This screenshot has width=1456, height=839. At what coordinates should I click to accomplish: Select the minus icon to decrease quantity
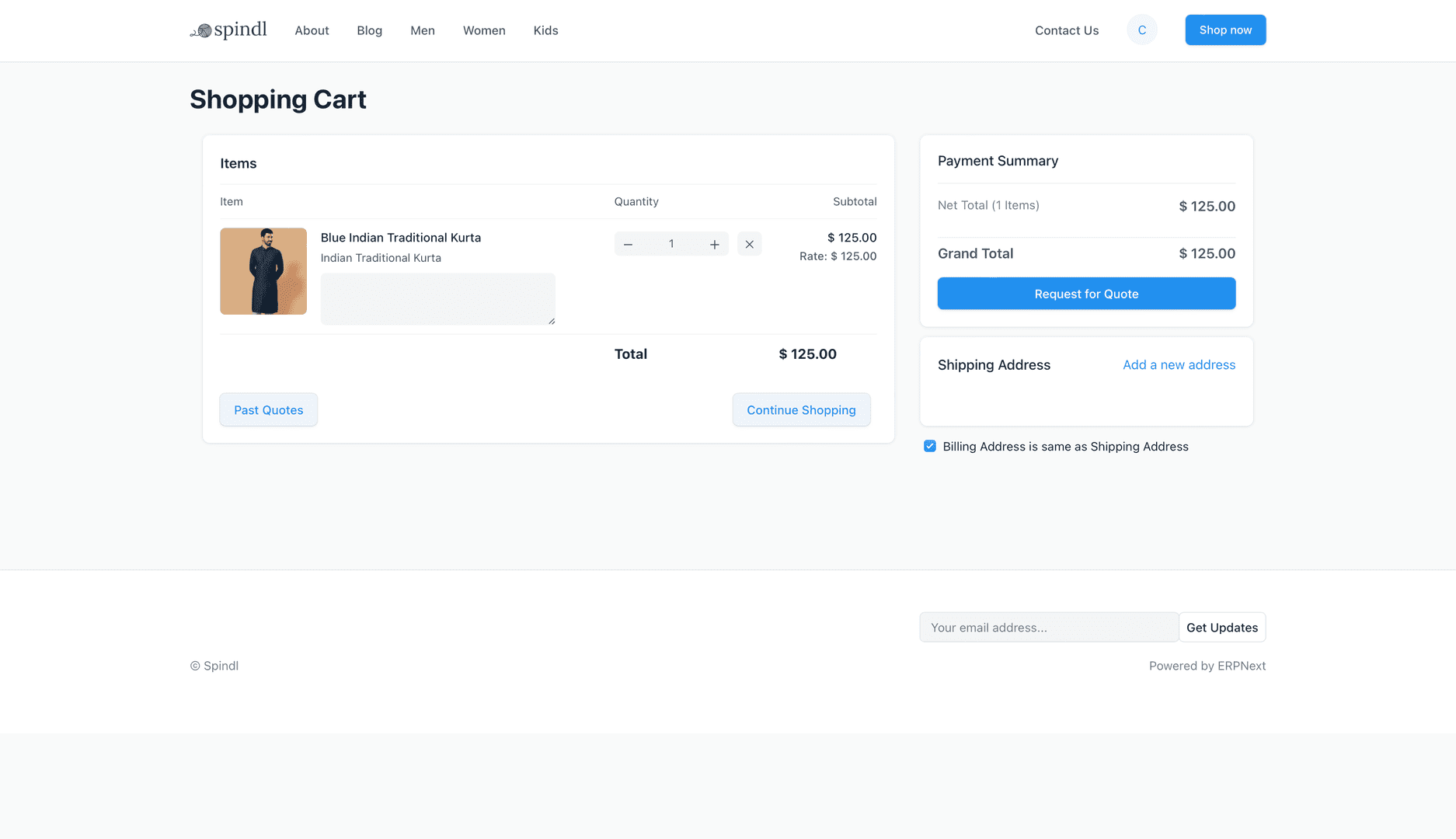(628, 243)
